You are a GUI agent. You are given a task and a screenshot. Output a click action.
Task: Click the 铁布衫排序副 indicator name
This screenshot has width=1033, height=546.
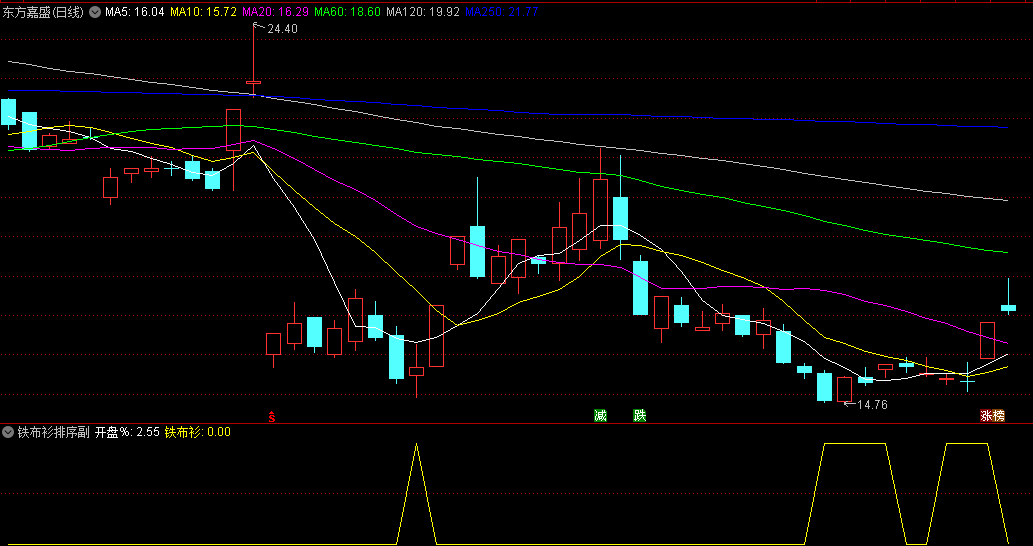[53, 433]
